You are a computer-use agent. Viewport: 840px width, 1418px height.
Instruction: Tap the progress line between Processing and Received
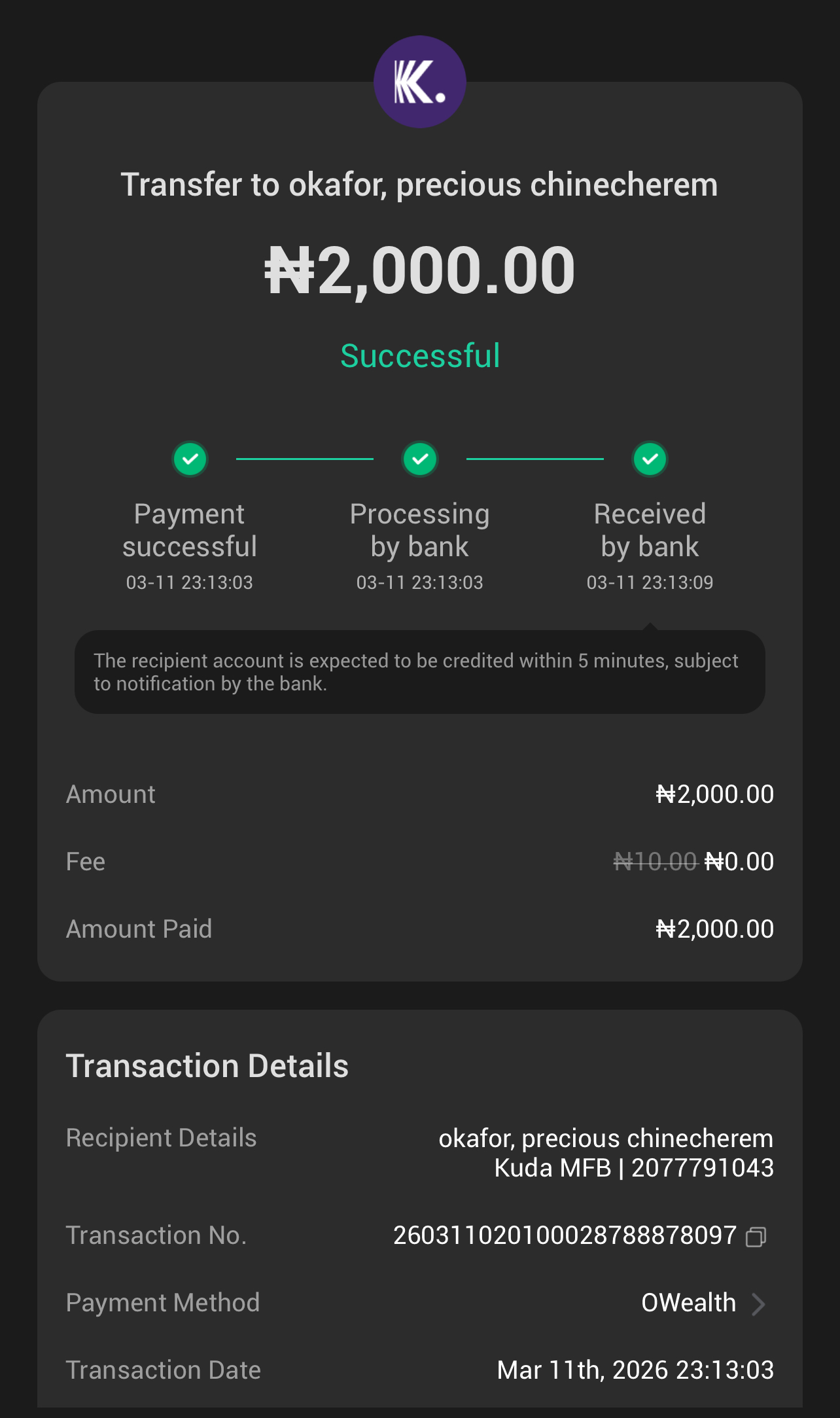coord(534,459)
